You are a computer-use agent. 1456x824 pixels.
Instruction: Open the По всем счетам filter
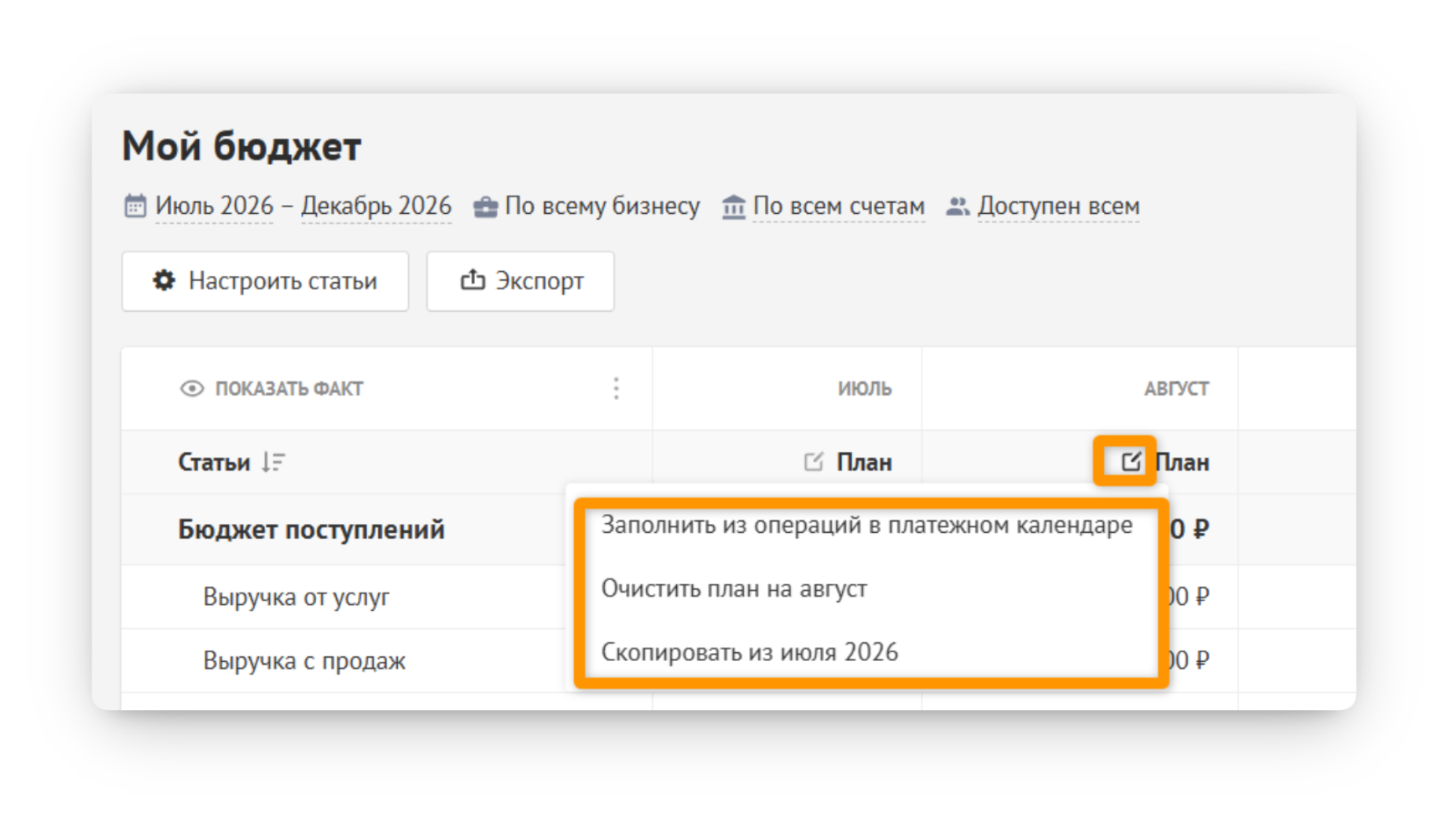pyautogui.click(x=838, y=206)
